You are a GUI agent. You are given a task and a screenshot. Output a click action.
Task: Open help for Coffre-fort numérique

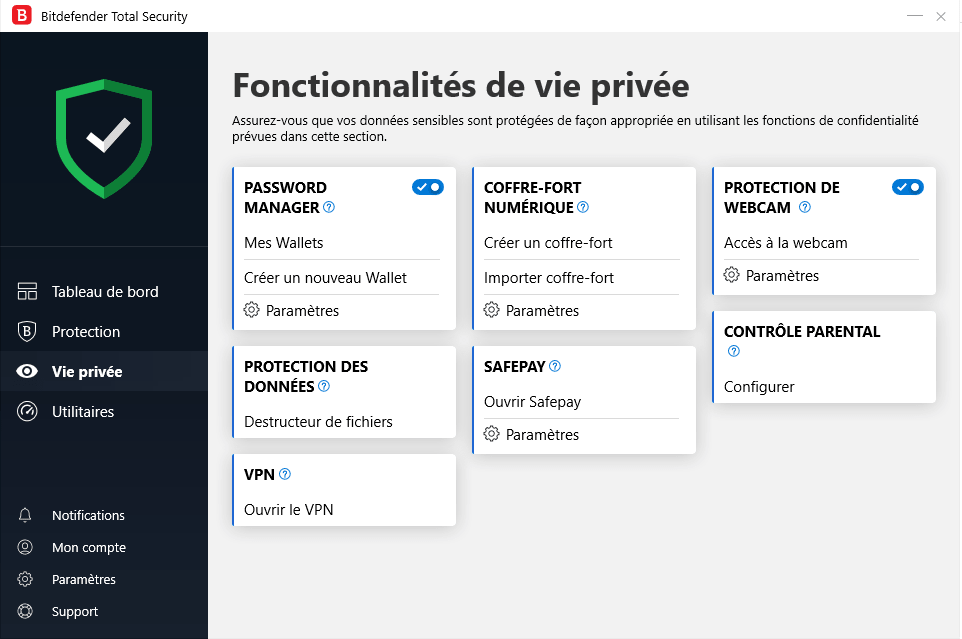(x=583, y=207)
